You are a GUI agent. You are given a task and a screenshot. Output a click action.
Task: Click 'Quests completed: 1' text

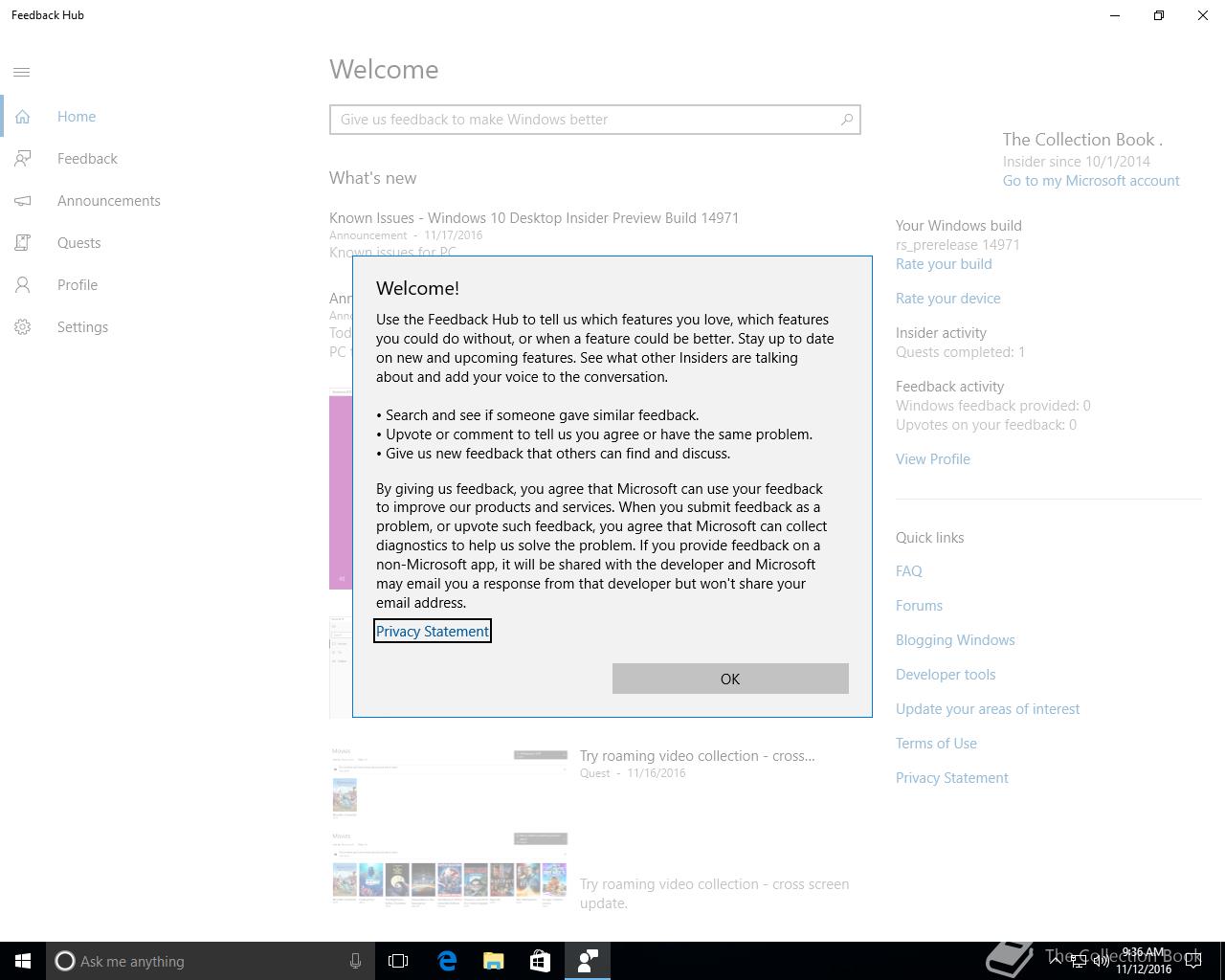960,352
